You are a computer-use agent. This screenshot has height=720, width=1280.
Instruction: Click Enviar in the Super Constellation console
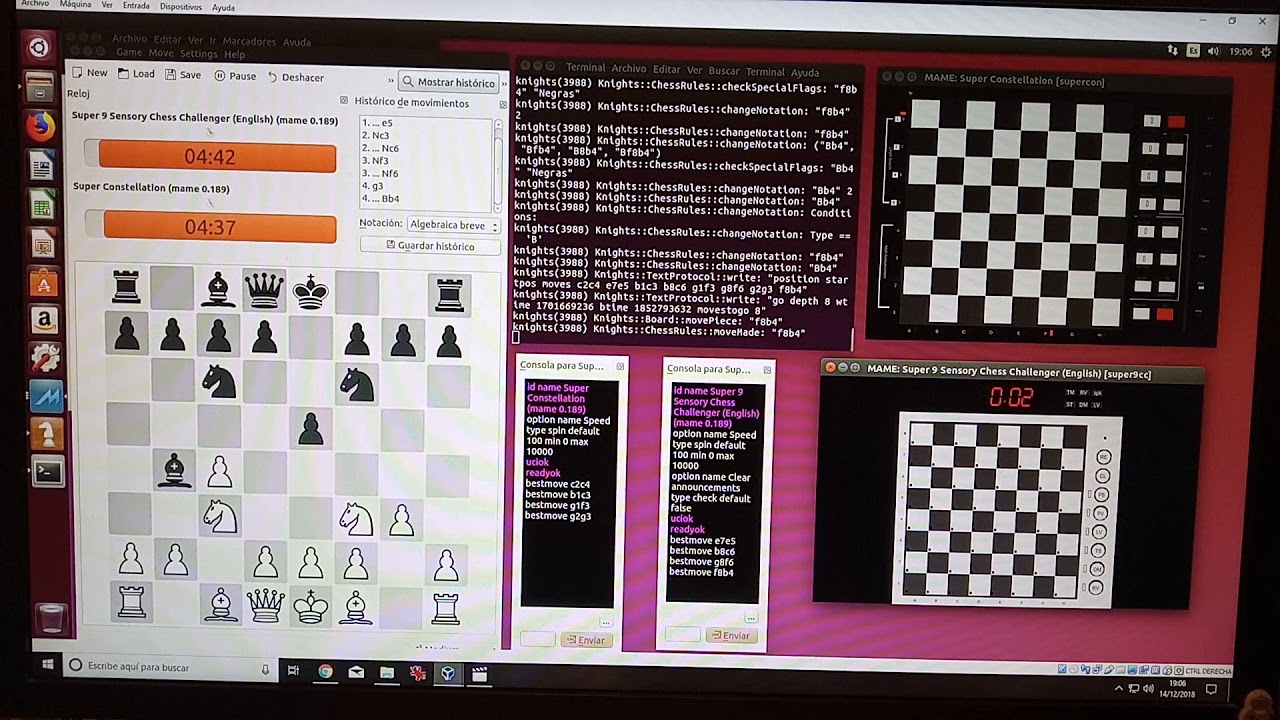tap(586, 640)
